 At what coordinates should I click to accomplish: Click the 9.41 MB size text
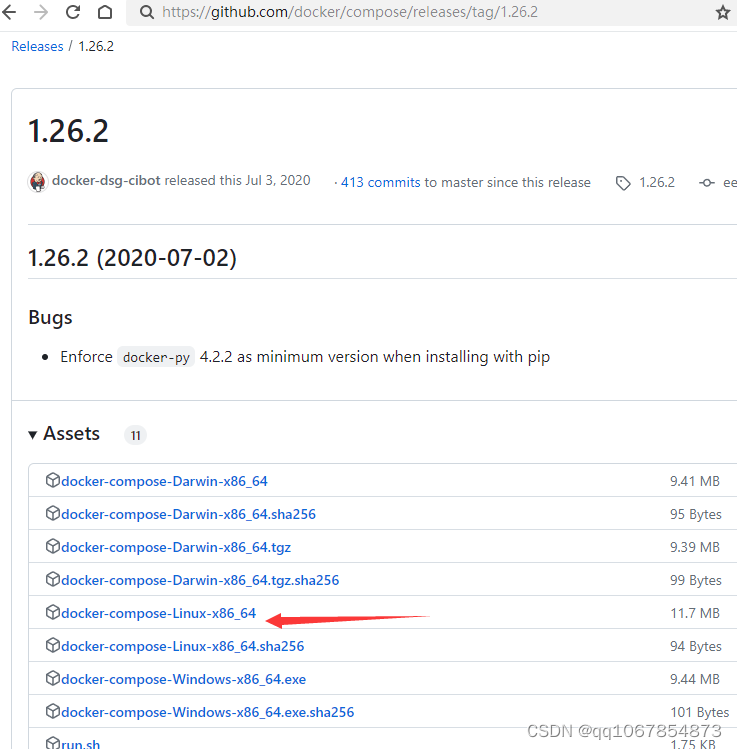(695, 481)
